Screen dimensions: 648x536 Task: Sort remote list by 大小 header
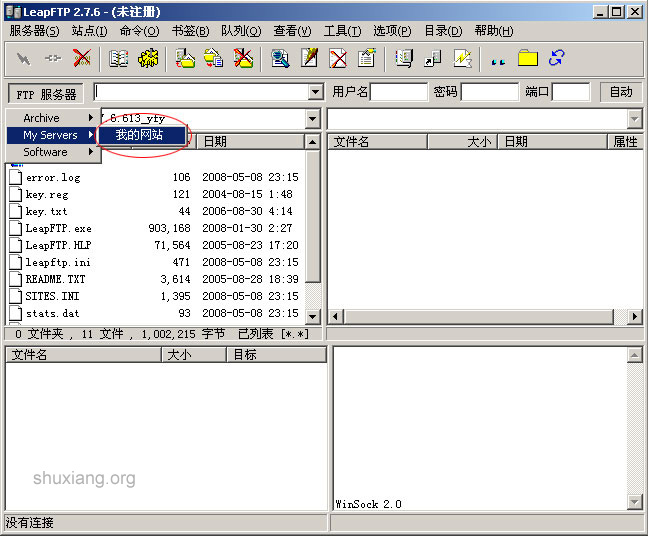[463, 142]
